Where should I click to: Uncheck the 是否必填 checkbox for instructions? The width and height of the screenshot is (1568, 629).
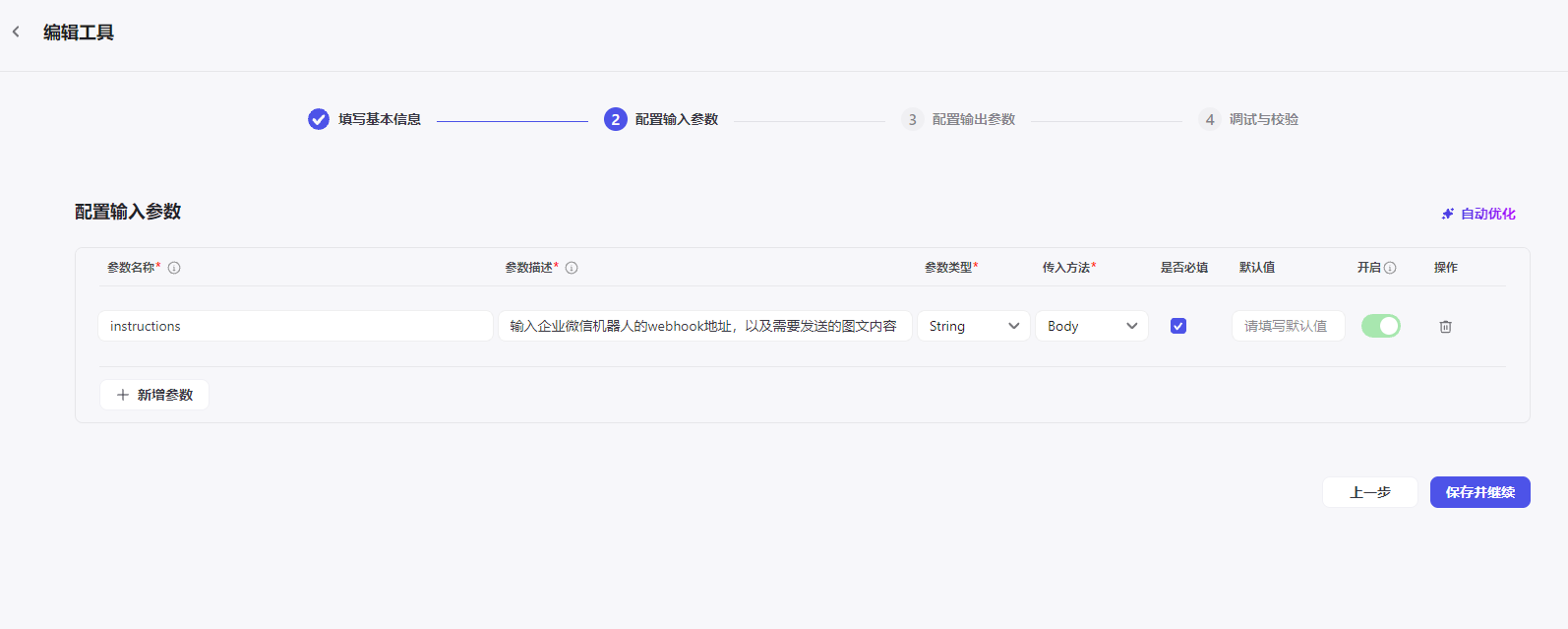pos(1178,326)
